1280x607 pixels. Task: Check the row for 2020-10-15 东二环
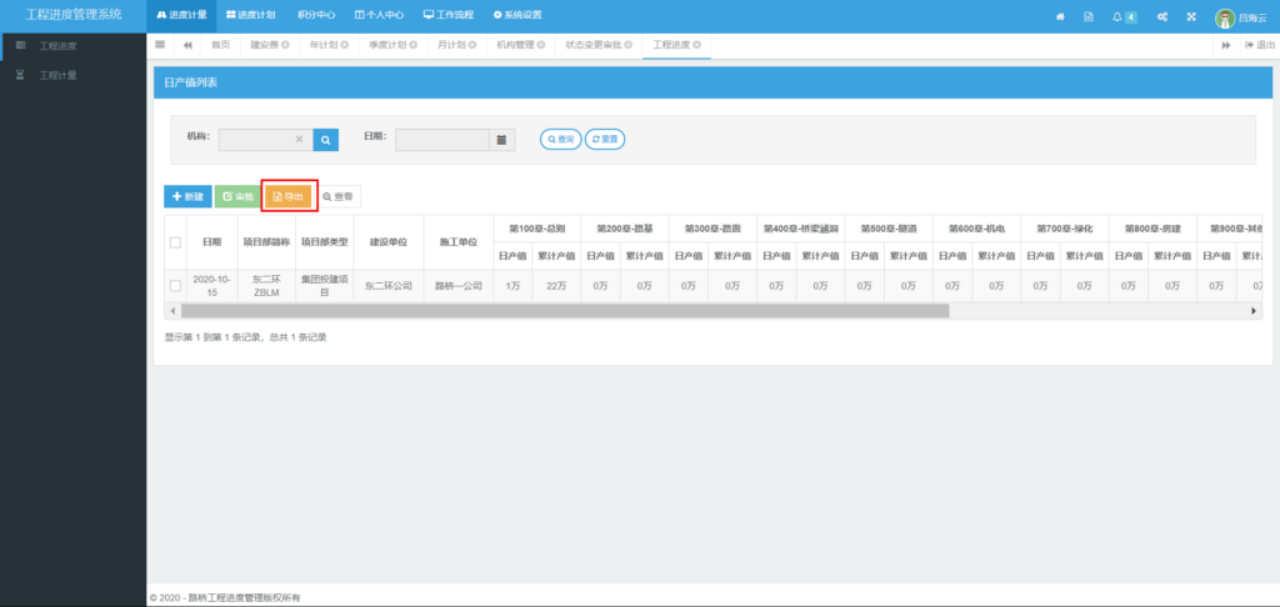click(176, 286)
